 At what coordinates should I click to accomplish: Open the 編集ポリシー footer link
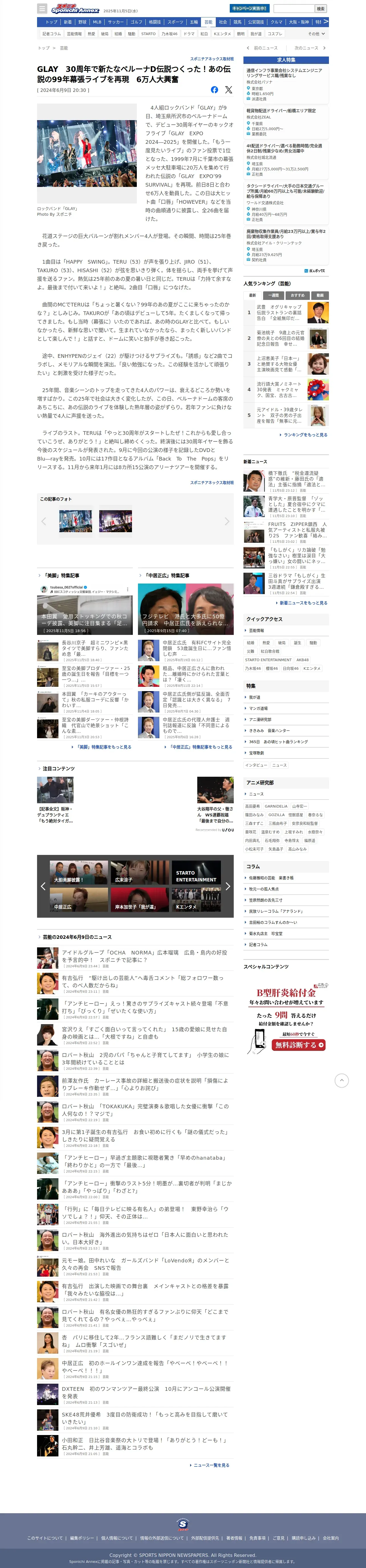click(x=82, y=1537)
